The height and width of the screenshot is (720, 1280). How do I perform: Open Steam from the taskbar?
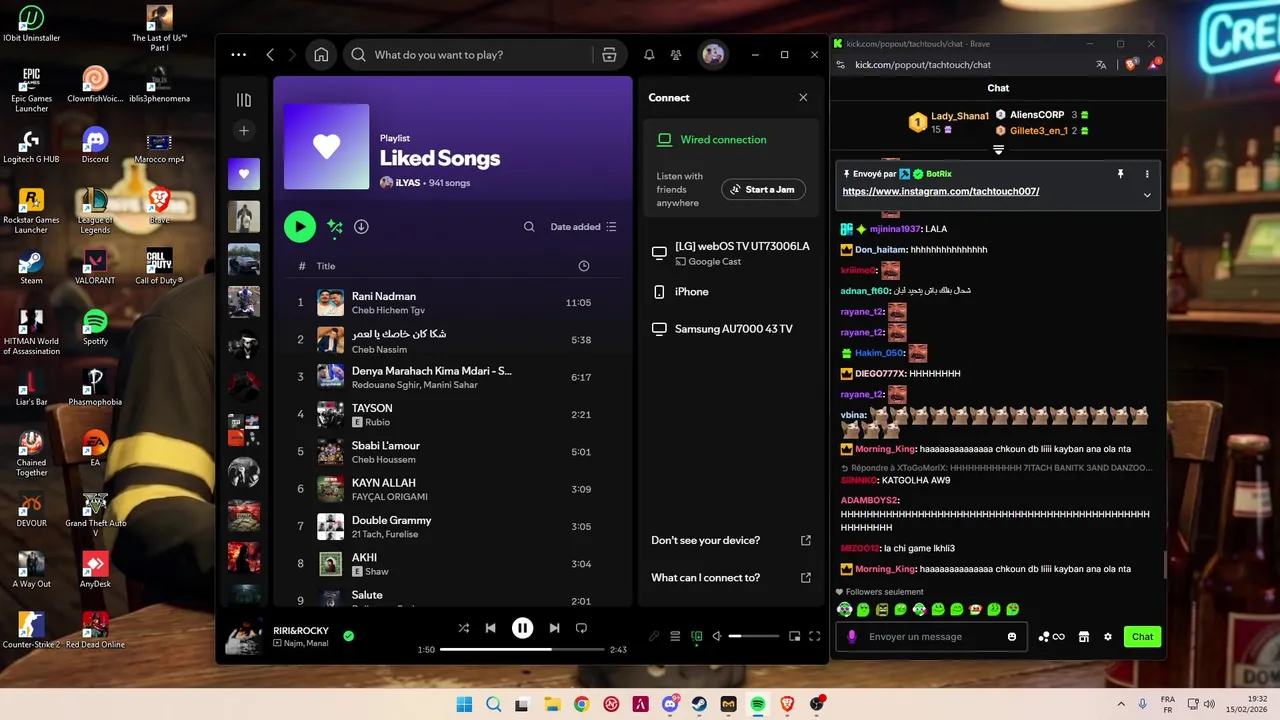pos(699,704)
